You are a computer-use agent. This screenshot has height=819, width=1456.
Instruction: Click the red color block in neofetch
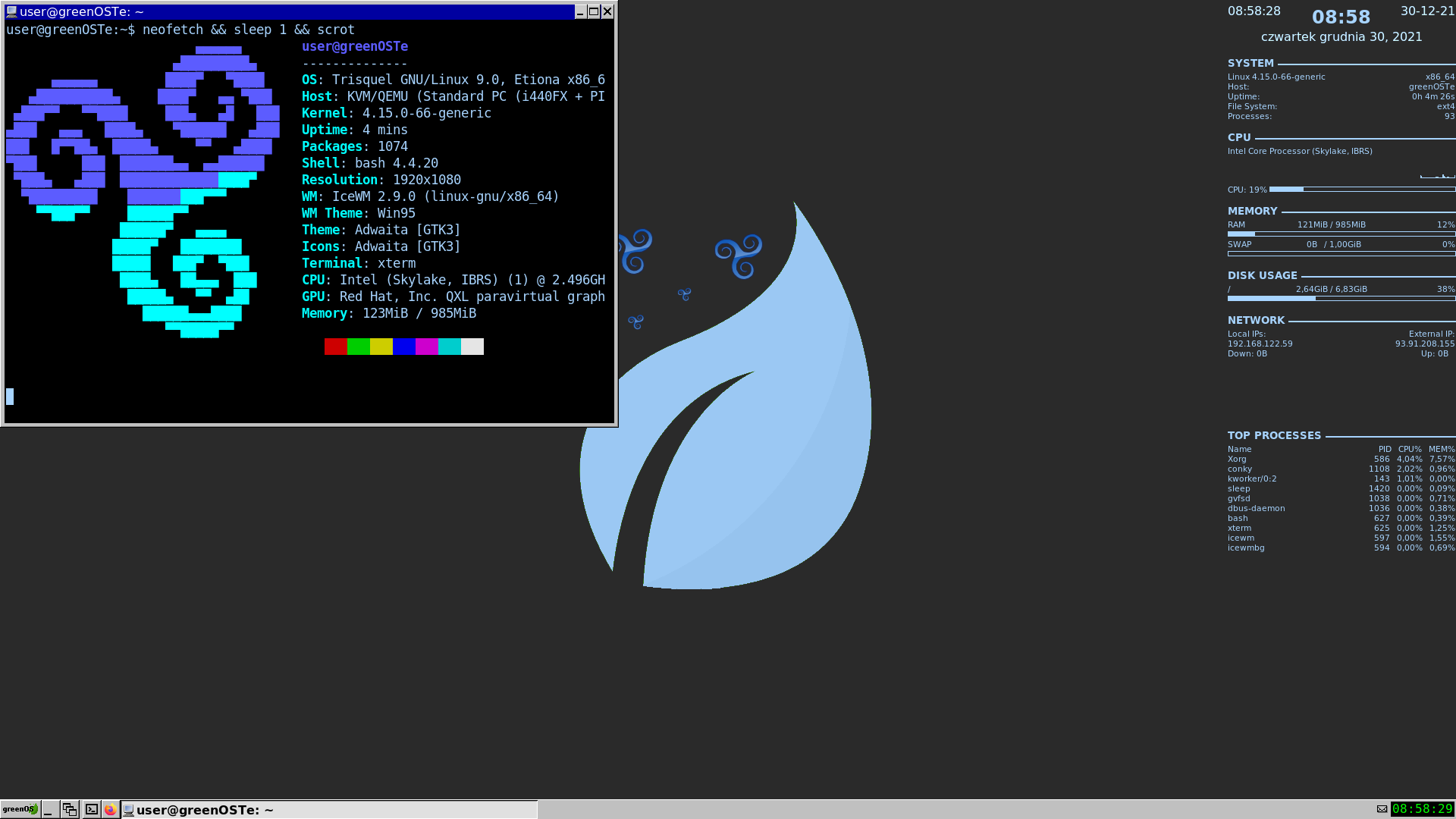pyautogui.click(x=335, y=347)
